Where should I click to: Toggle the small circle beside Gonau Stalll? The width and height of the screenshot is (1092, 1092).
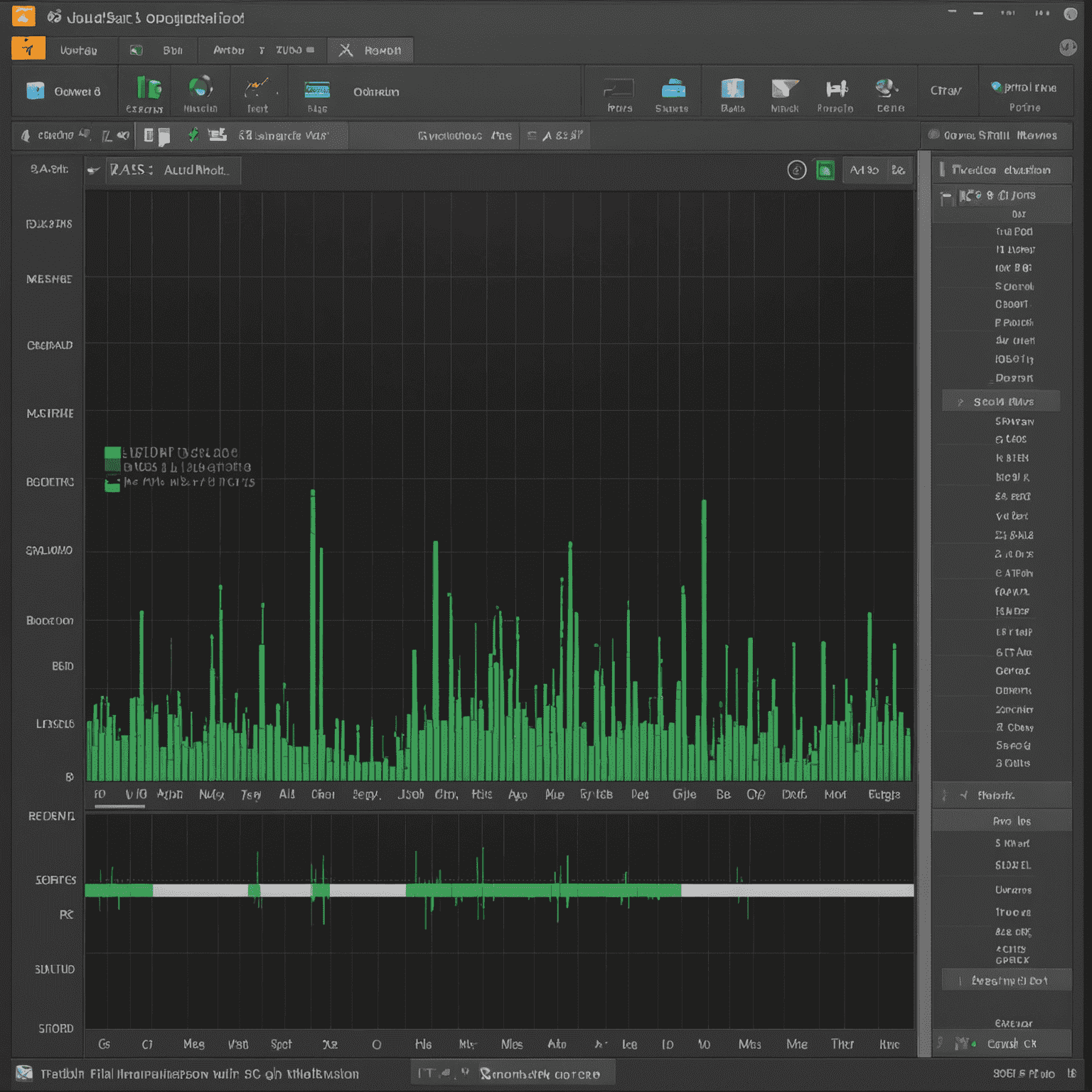coord(933,134)
